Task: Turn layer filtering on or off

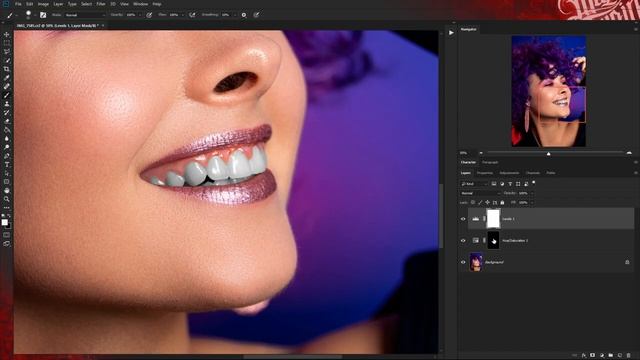Action: tap(533, 183)
